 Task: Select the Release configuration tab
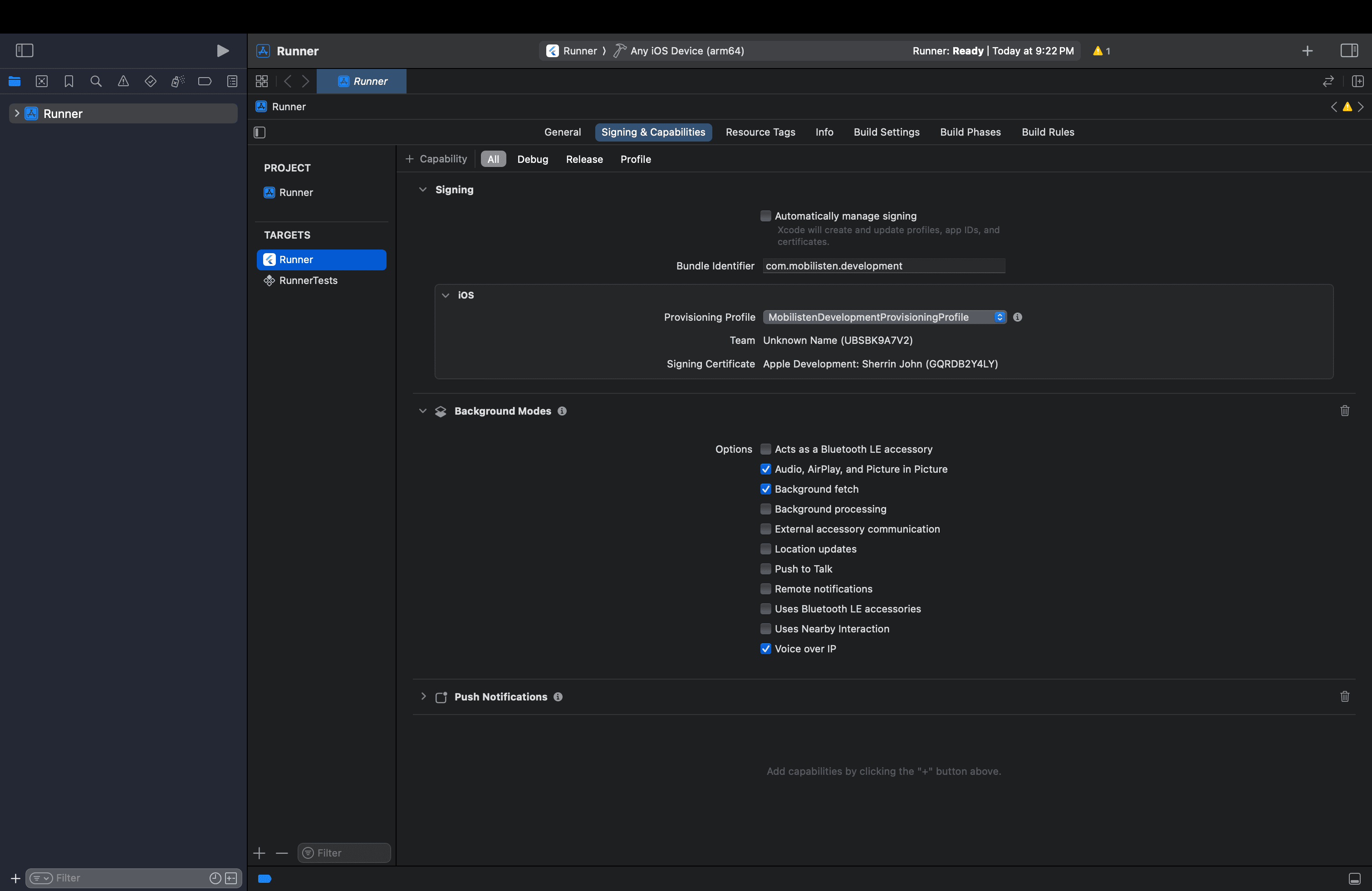(584, 159)
